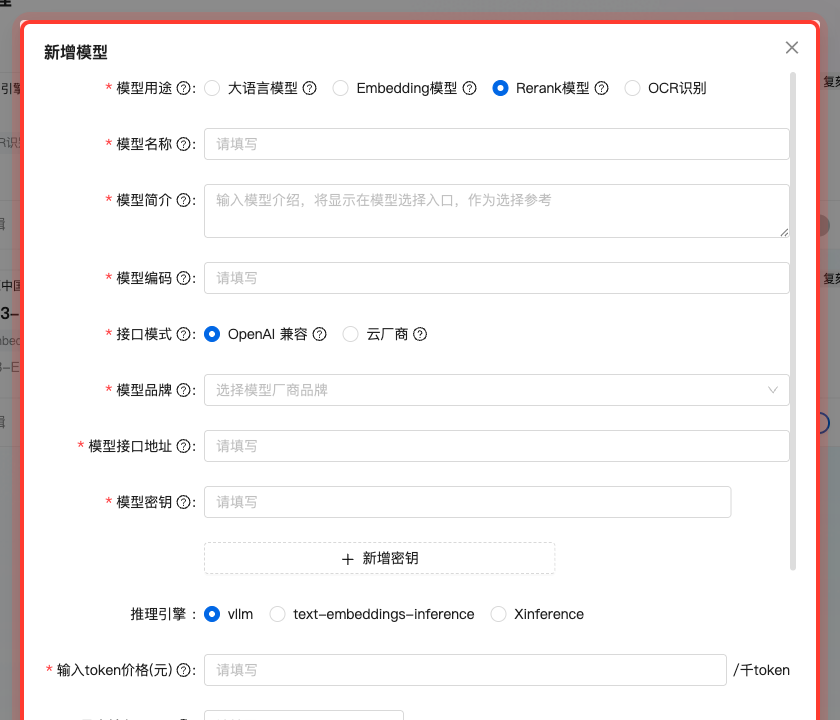
Task: Choose the text-embeddings-inference engine option
Action: click(277, 614)
